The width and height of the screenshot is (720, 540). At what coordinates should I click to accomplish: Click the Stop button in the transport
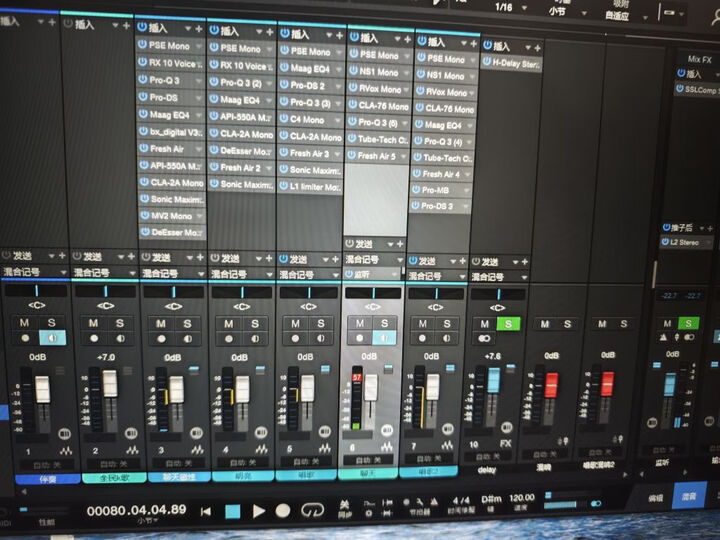pos(232,511)
